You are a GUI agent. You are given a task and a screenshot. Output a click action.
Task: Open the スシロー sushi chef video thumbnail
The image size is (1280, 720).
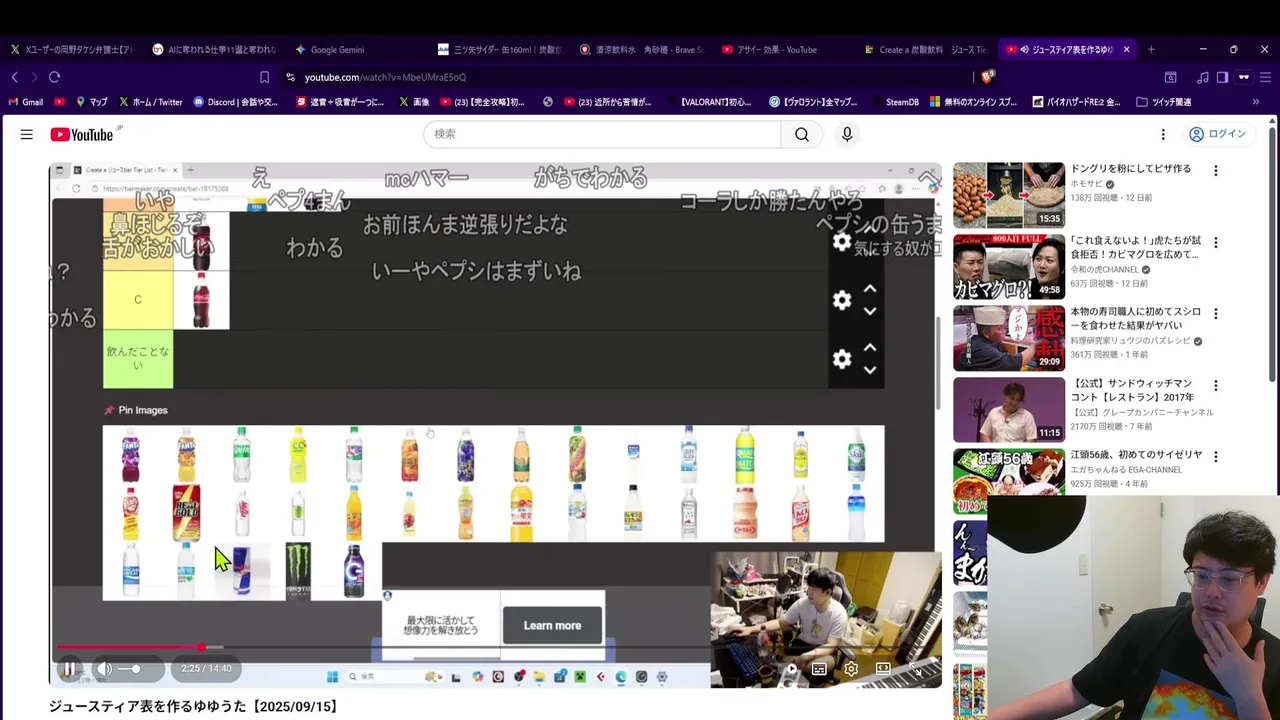pos(1009,338)
